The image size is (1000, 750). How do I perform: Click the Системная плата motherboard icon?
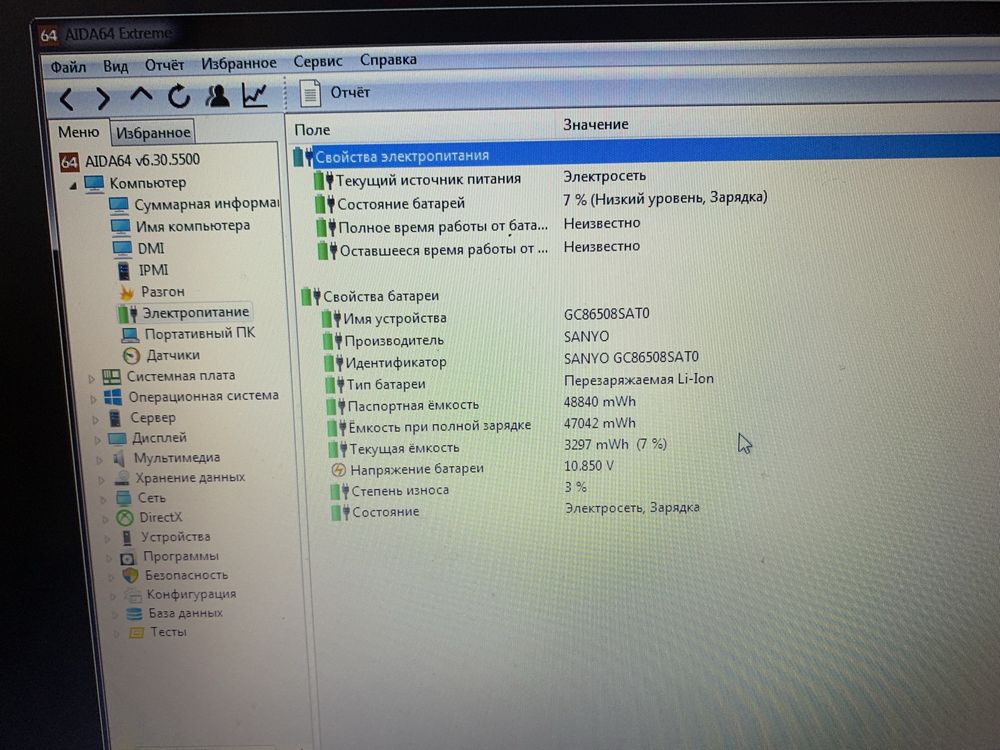[x=111, y=377]
